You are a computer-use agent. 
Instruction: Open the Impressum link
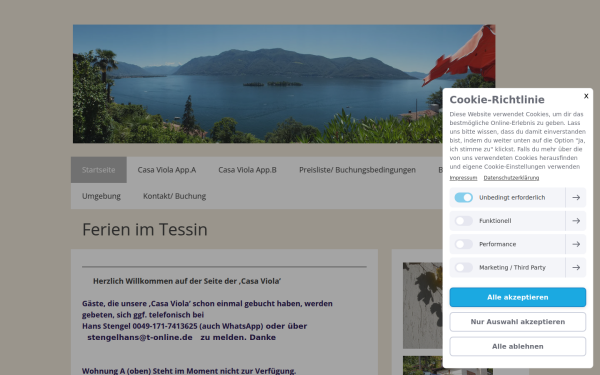pyautogui.click(x=463, y=178)
